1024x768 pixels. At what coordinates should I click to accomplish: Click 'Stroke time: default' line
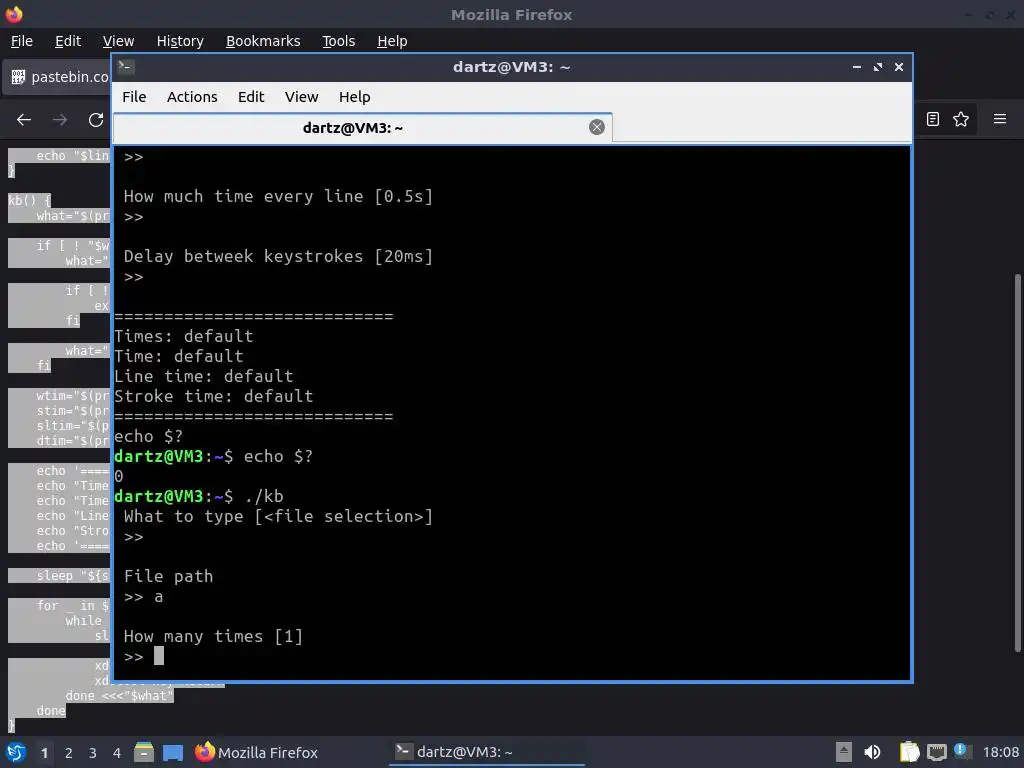tap(214, 396)
